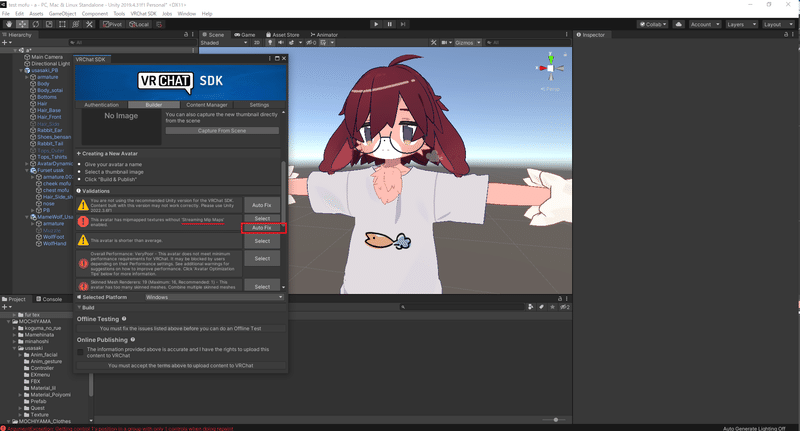Toggle Local/Global handle rotation

tap(139, 24)
